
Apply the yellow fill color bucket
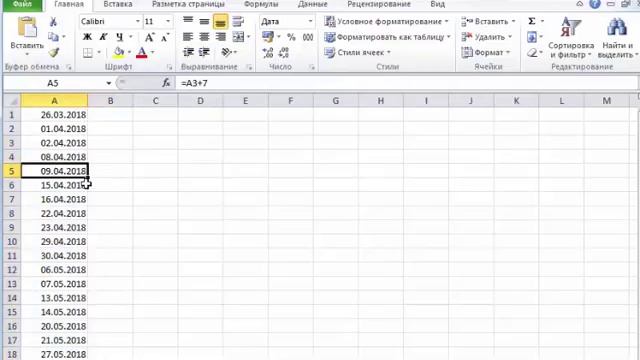(x=119, y=53)
